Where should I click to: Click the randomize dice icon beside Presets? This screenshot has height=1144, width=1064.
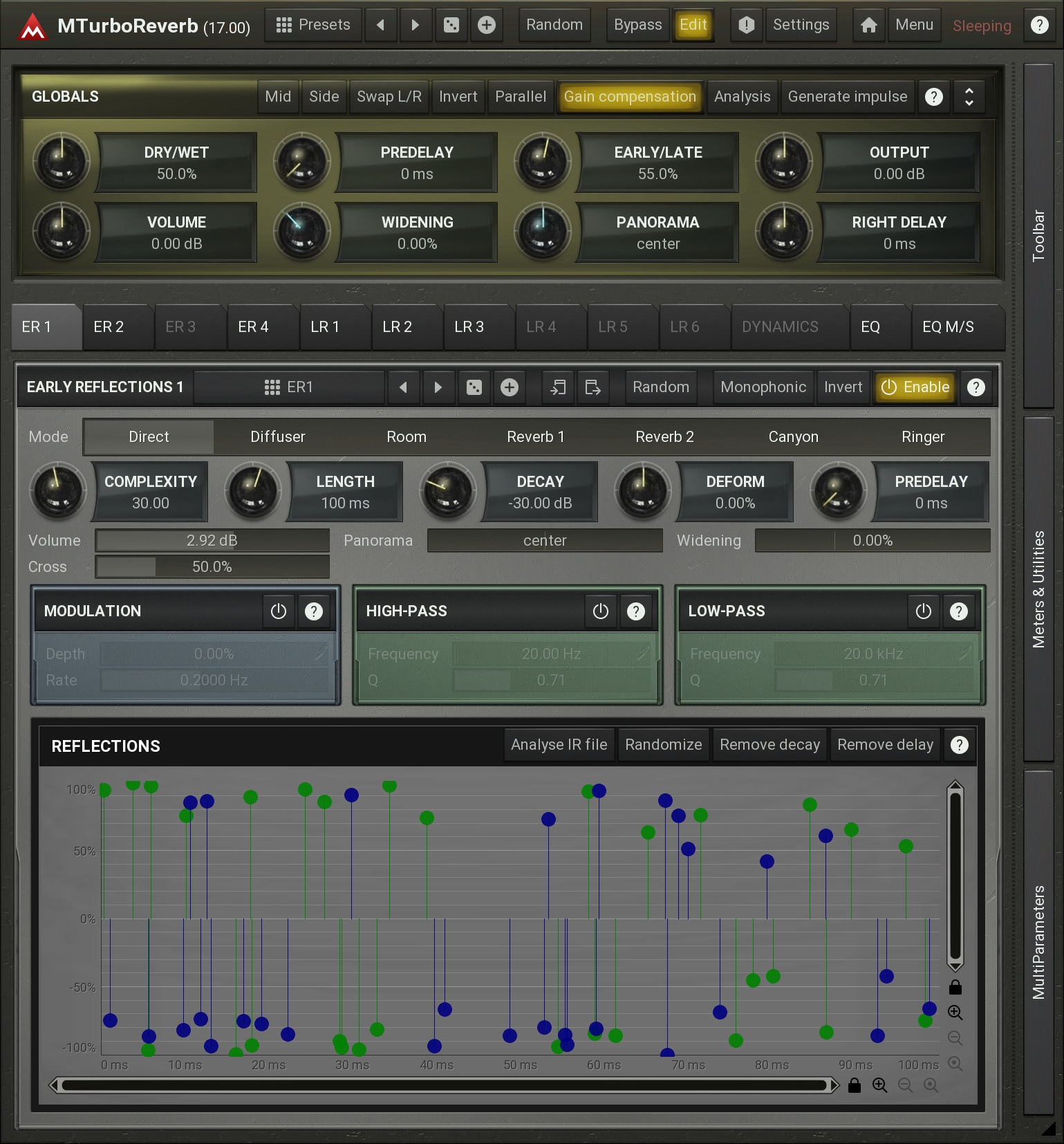pyautogui.click(x=451, y=26)
